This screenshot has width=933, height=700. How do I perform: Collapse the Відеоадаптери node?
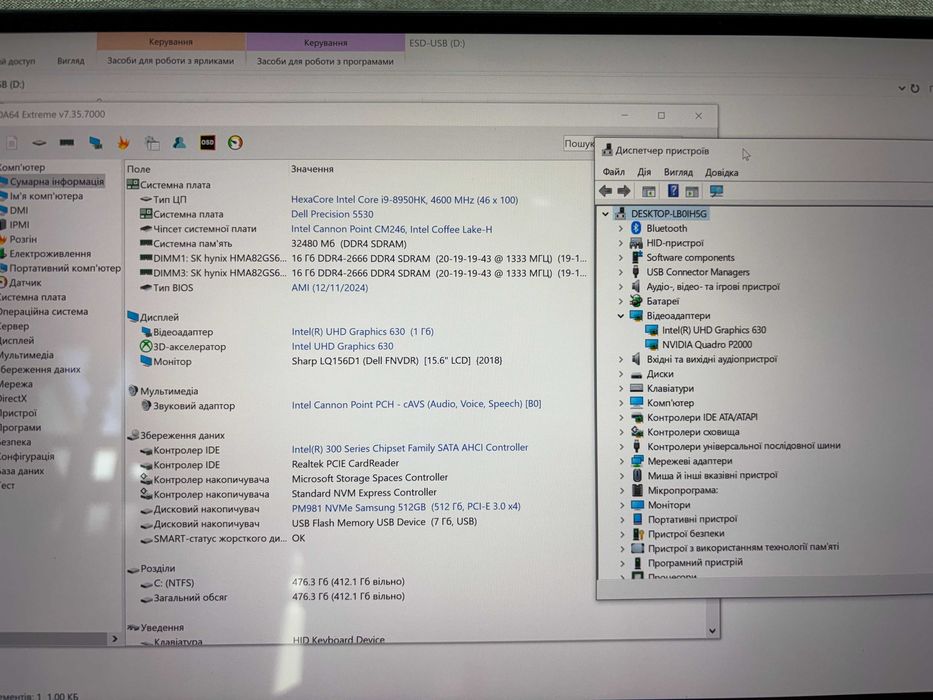coord(621,315)
